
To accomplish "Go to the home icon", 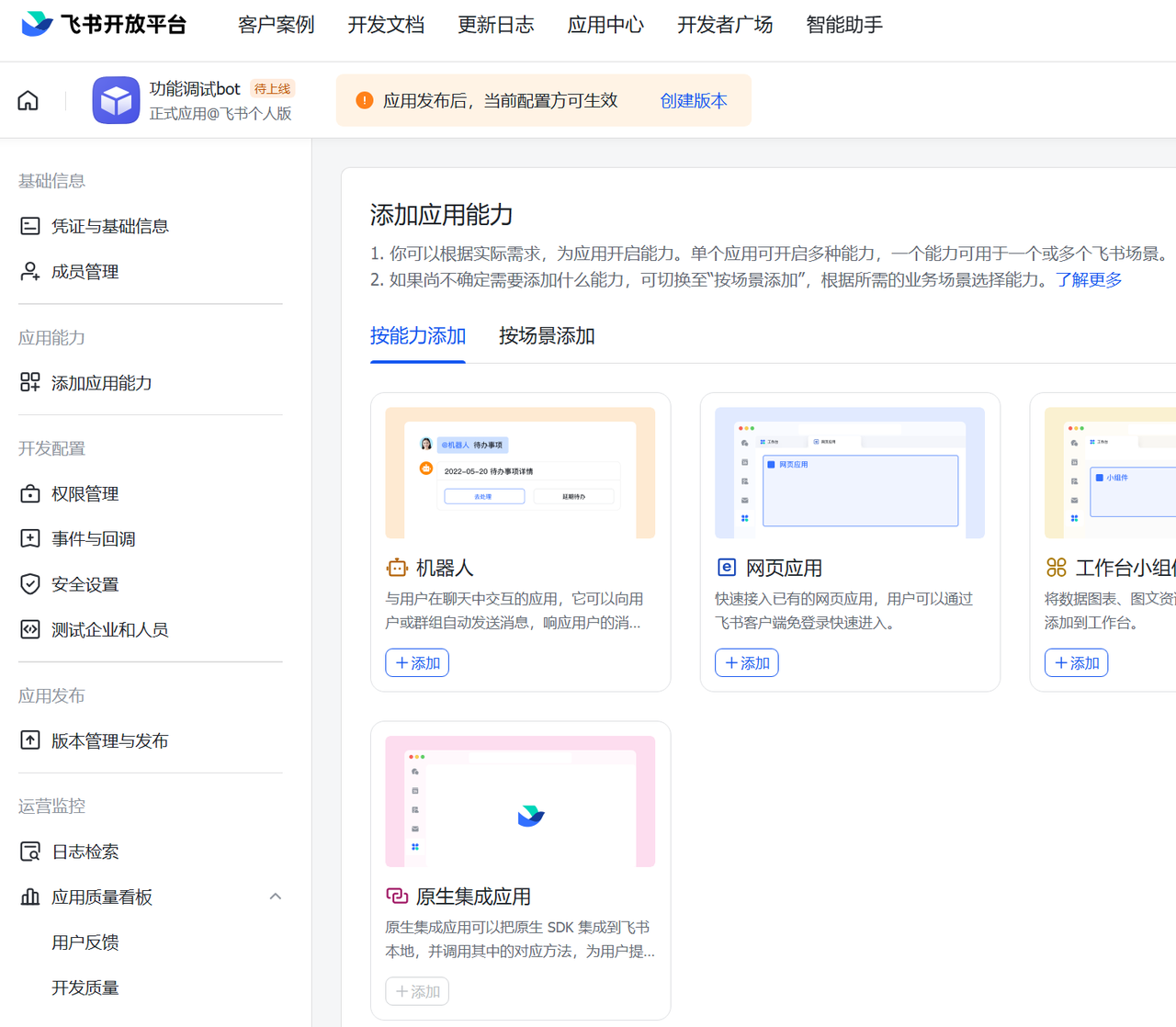I will [28, 100].
